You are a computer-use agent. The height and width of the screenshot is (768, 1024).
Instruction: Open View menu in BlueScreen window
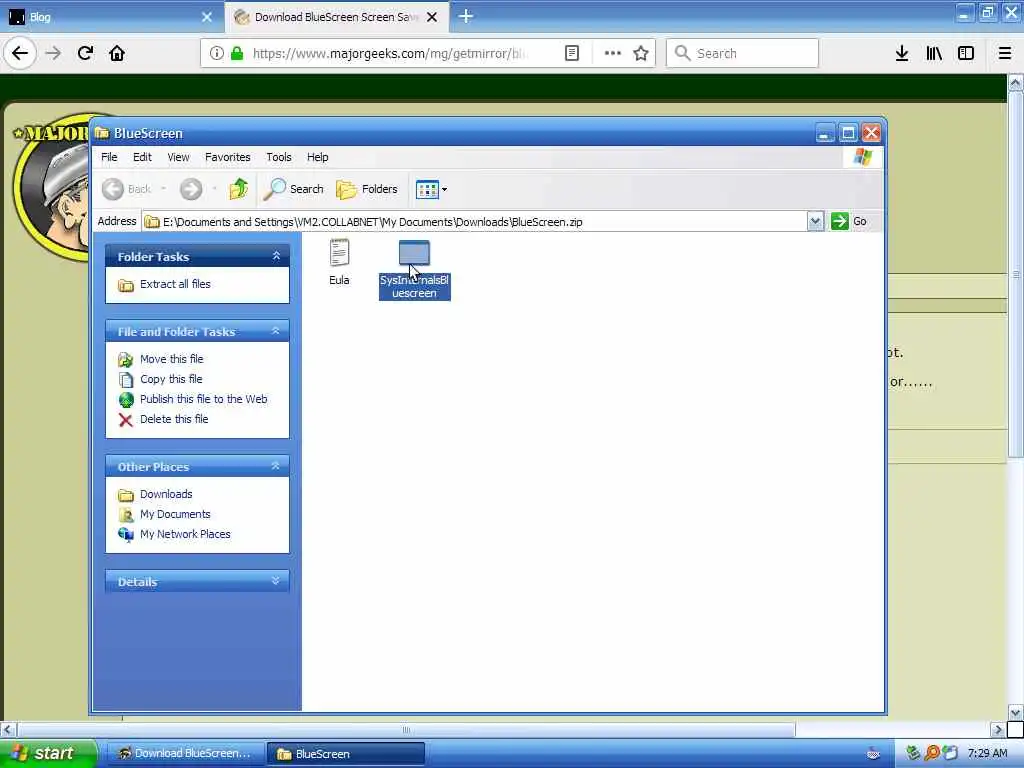pyautogui.click(x=178, y=157)
